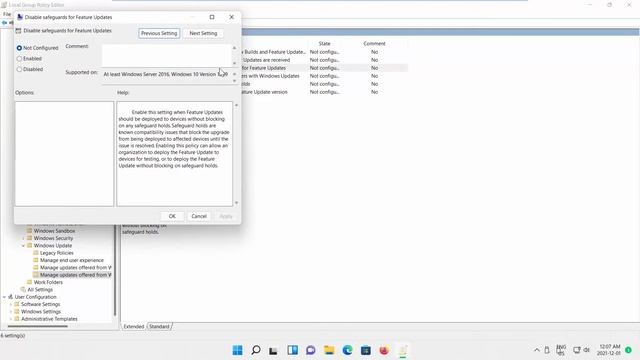Select Administrative Templates tree item
Image resolution: width=640 pixels, height=360 pixels.
49,319
